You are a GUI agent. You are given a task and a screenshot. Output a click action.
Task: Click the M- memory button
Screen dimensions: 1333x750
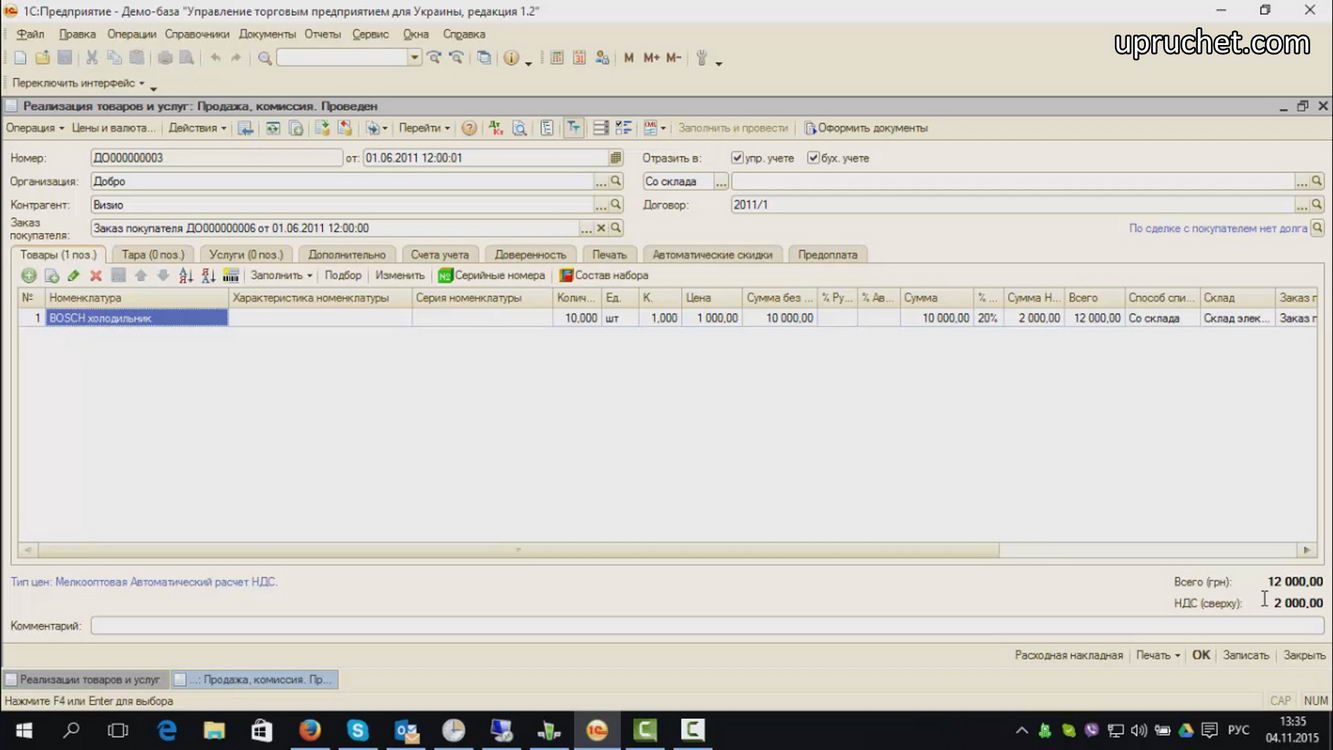click(674, 58)
